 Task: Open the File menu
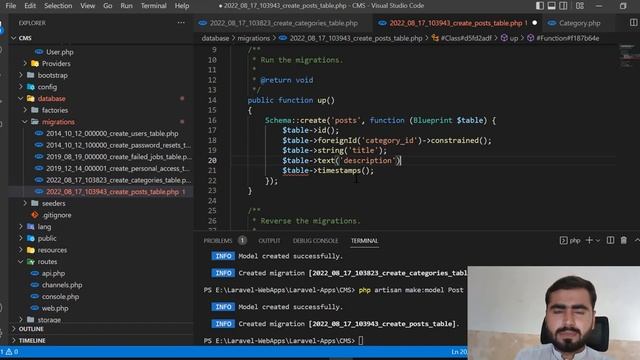click(x=11, y=6)
